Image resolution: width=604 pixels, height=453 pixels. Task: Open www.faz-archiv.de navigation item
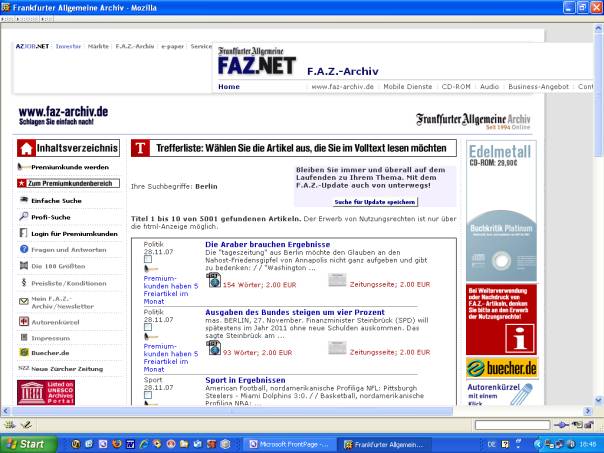click(x=342, y=87)
